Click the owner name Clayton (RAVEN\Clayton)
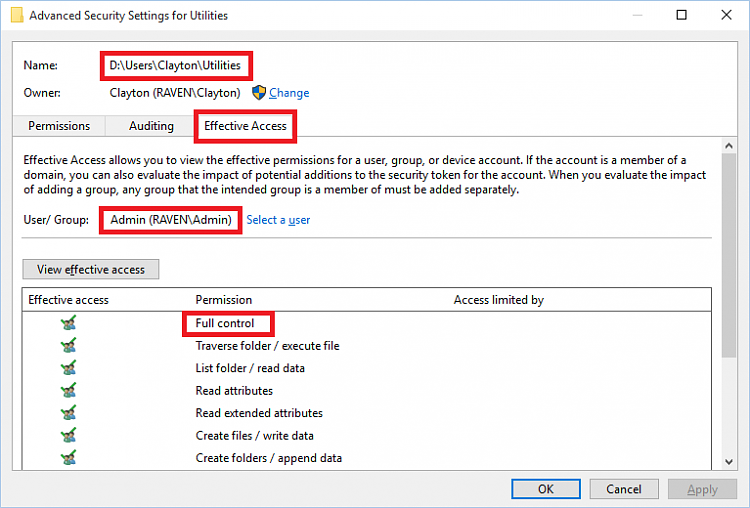This screenshot has height=508, width=750. 175,93
